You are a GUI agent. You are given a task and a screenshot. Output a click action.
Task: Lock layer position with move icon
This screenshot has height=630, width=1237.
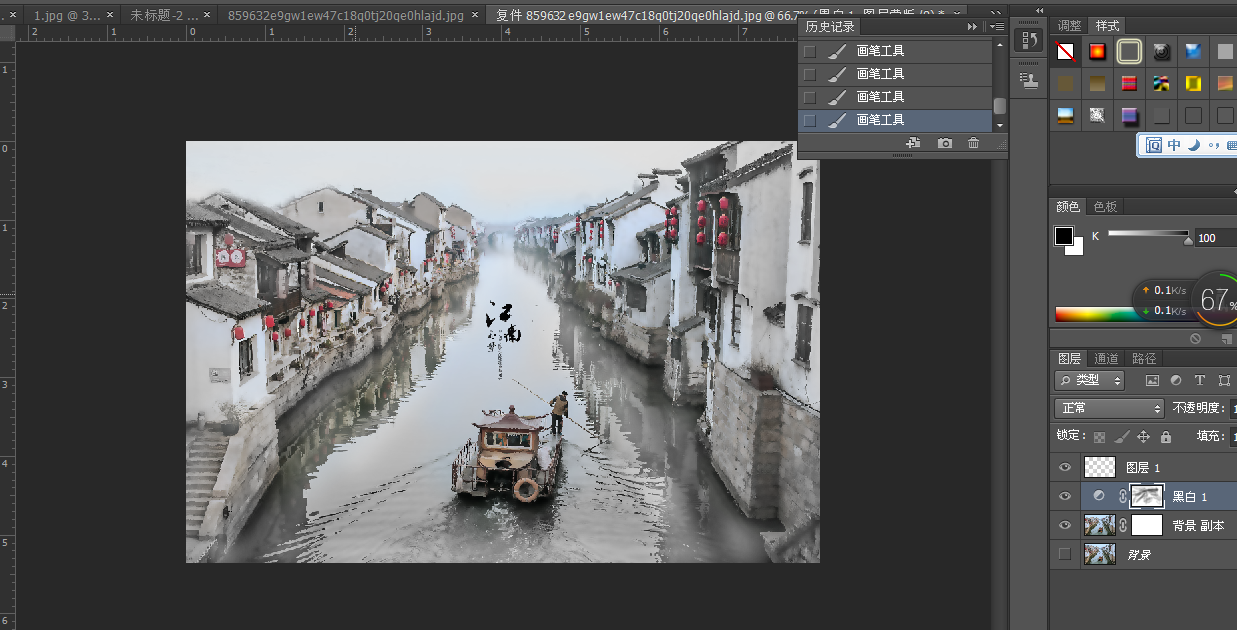pos(1144,437)
